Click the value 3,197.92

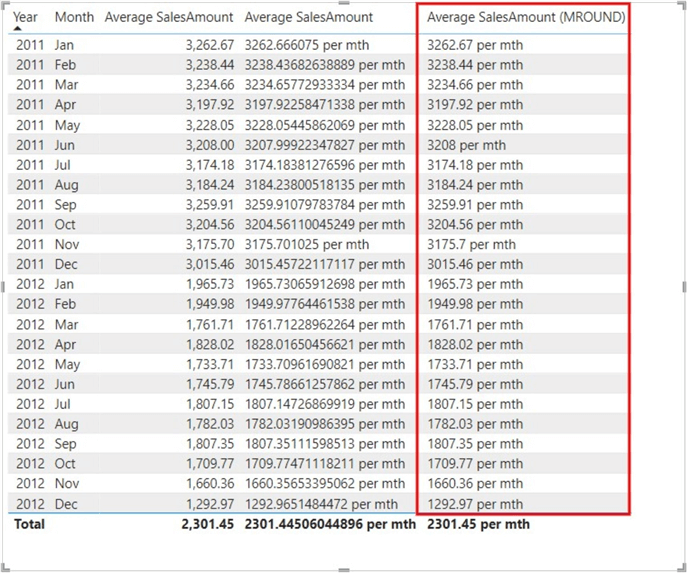click(210, 105)
